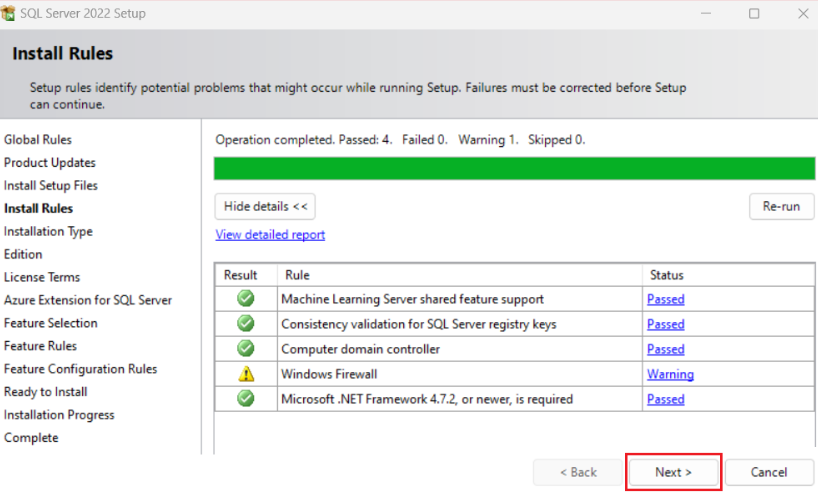Click the Microsoft .NET Framework 4.7.2 rule text
The image size is (818, 495).
(427, 399)
